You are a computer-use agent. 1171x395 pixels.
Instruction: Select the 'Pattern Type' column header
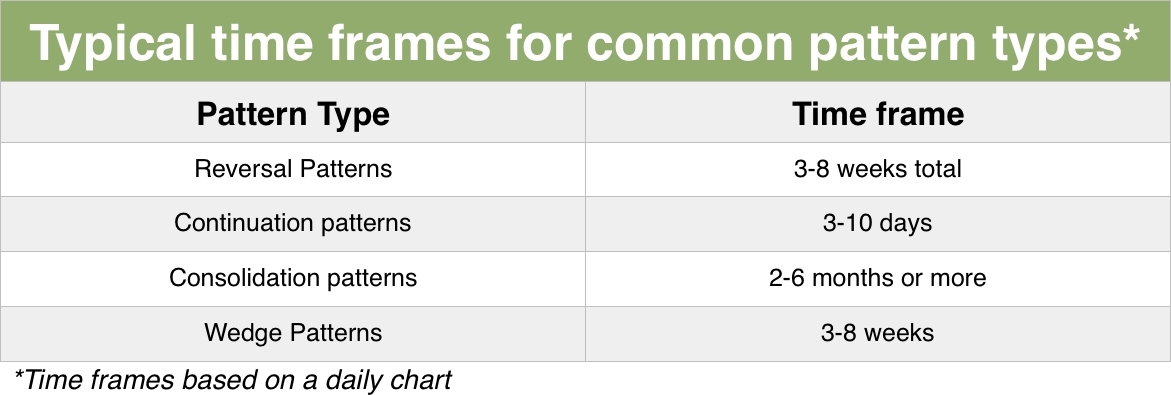coord(293,112)
